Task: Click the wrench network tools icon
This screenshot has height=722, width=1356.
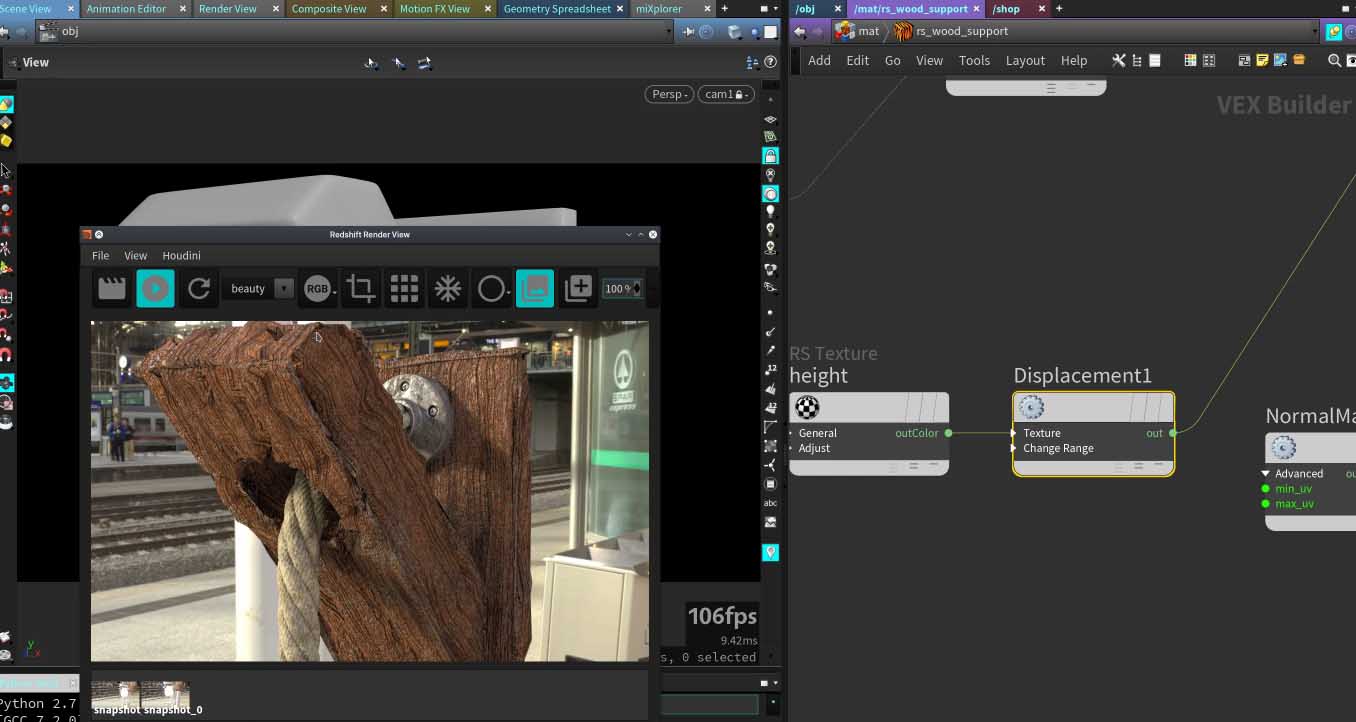Action: point(1118,61)
